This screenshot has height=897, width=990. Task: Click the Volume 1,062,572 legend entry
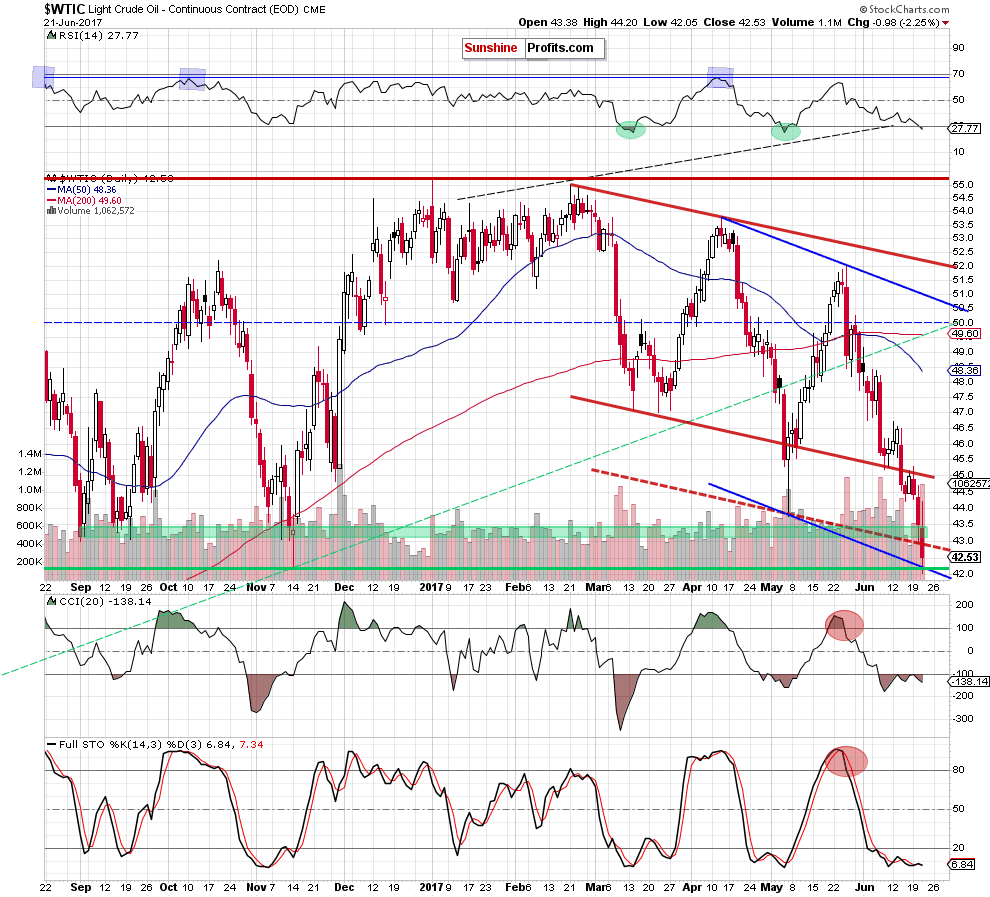90,211
